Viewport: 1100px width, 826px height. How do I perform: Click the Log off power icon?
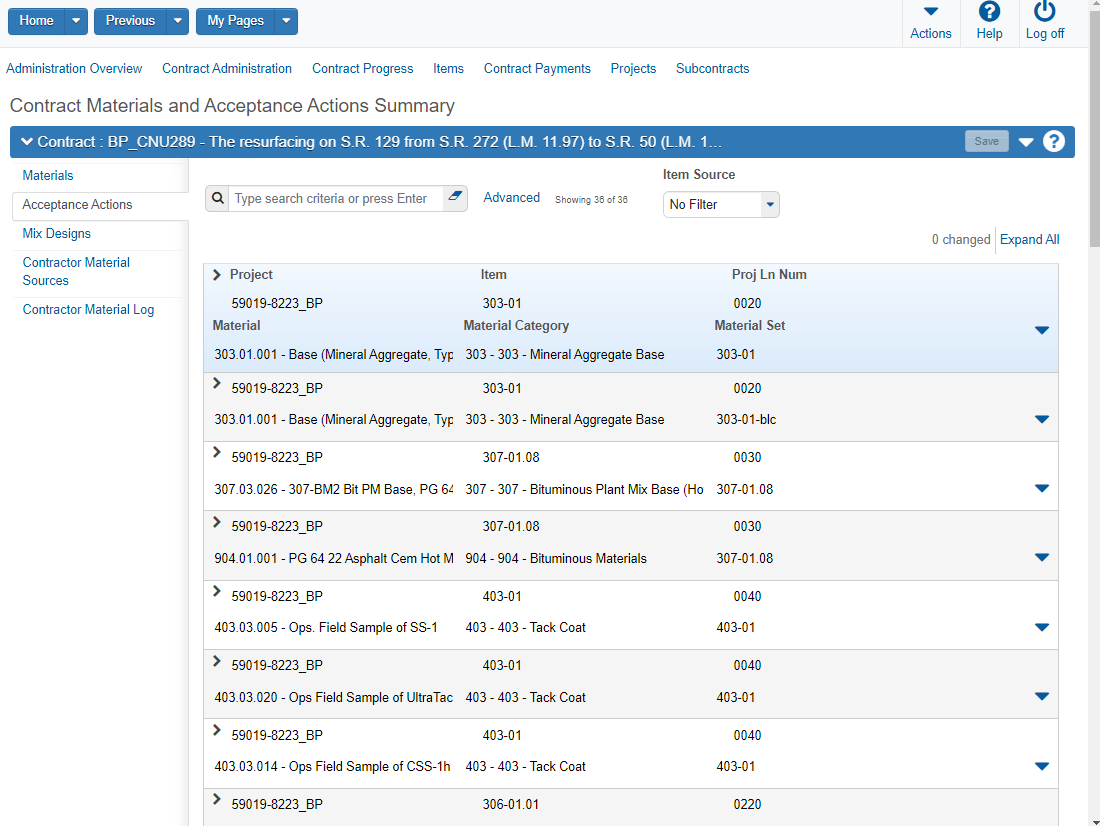1044,13
